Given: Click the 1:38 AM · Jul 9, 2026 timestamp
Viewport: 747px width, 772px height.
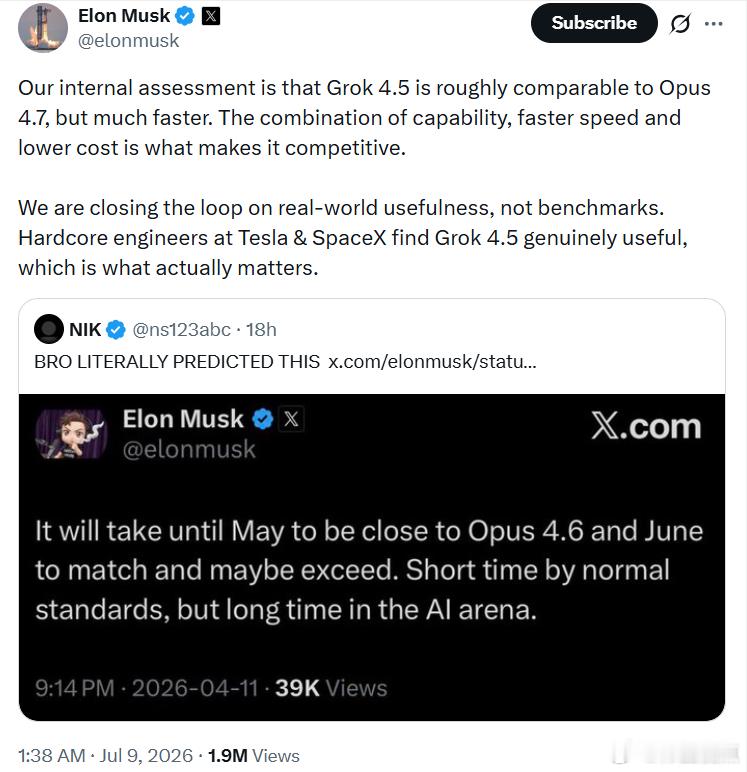Looking at the screenshot, I should pos(105,755).
